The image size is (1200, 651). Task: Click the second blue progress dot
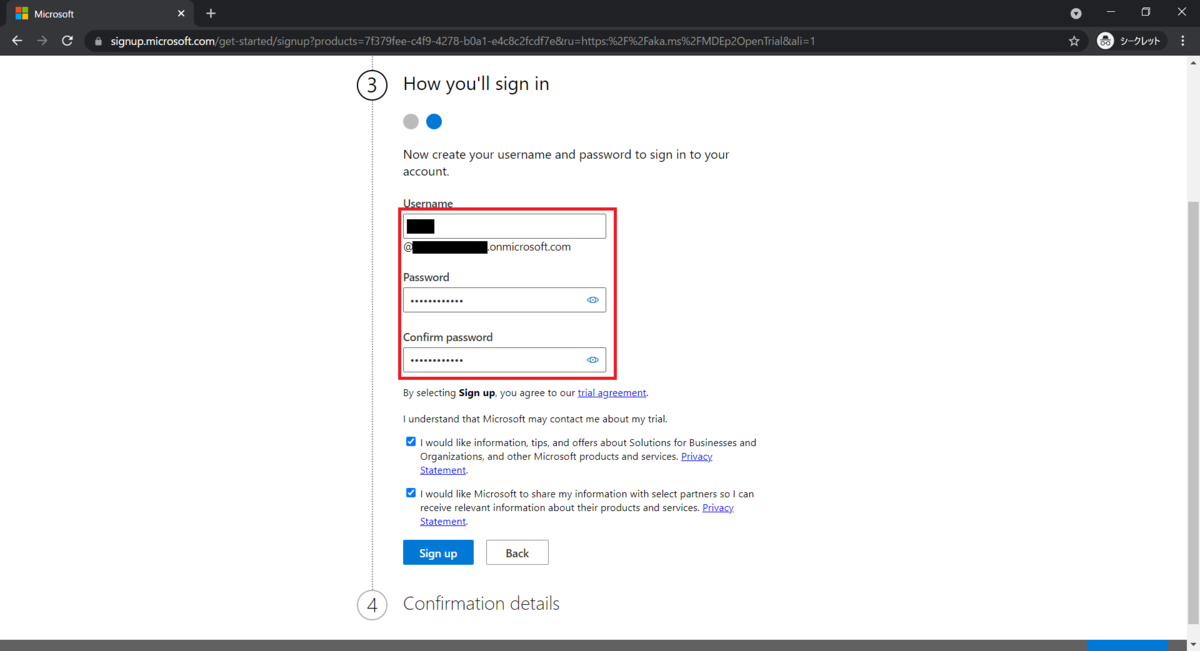point(434,122)
